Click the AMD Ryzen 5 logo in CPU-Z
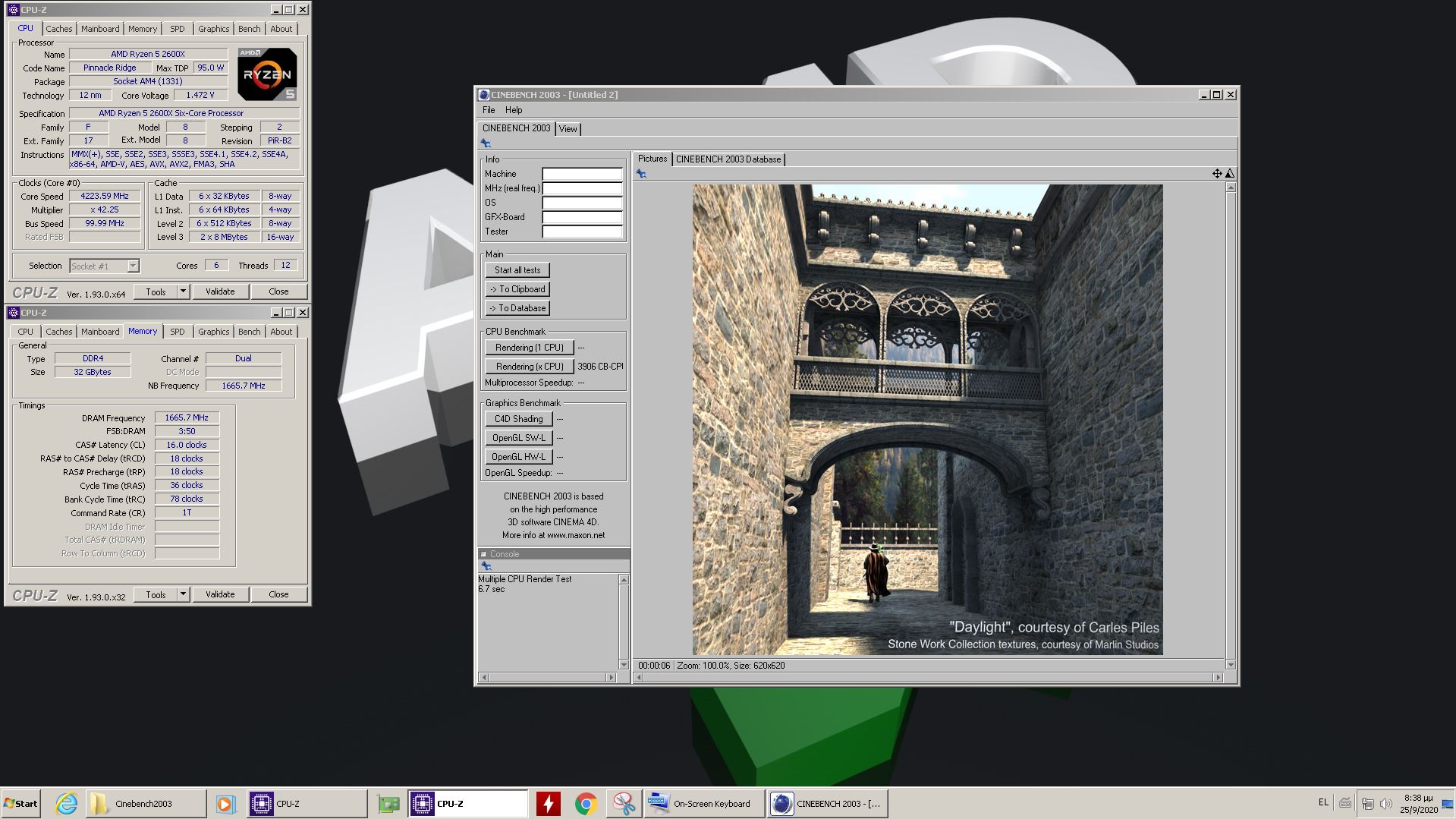The height and width of the screenshot is (819, 1456). pyautogui.click(x=267, y=74)
